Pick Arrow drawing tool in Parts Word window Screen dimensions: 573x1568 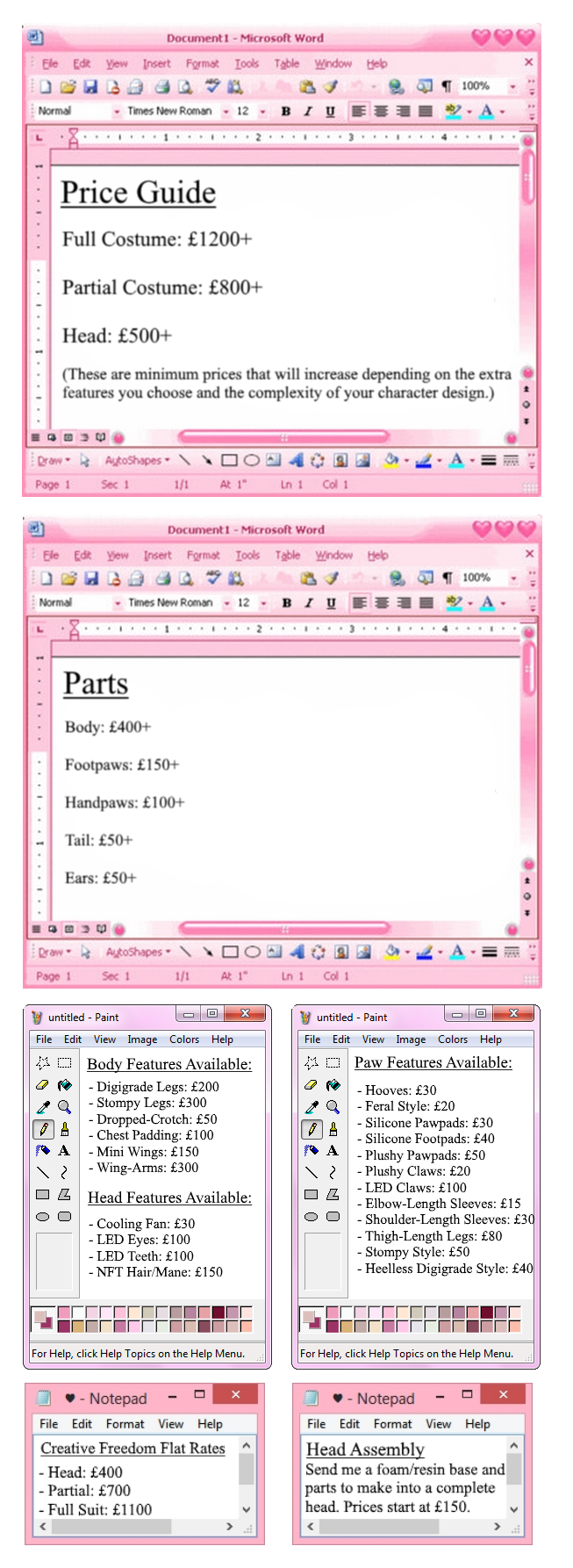click(x=207, y=952)
